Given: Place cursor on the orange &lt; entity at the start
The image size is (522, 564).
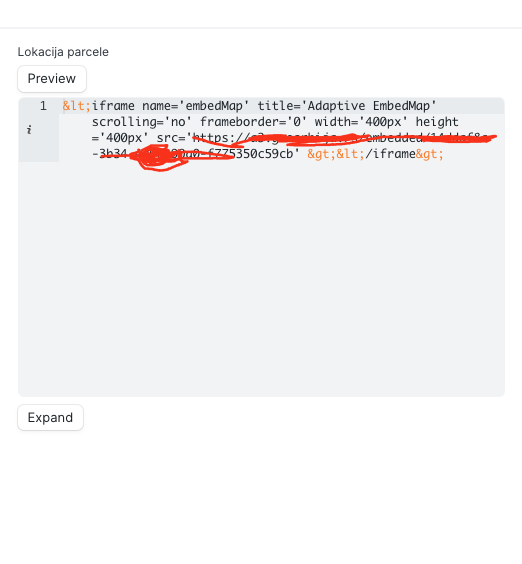Looking at the screenshot, I should click(x=77, y=106).
